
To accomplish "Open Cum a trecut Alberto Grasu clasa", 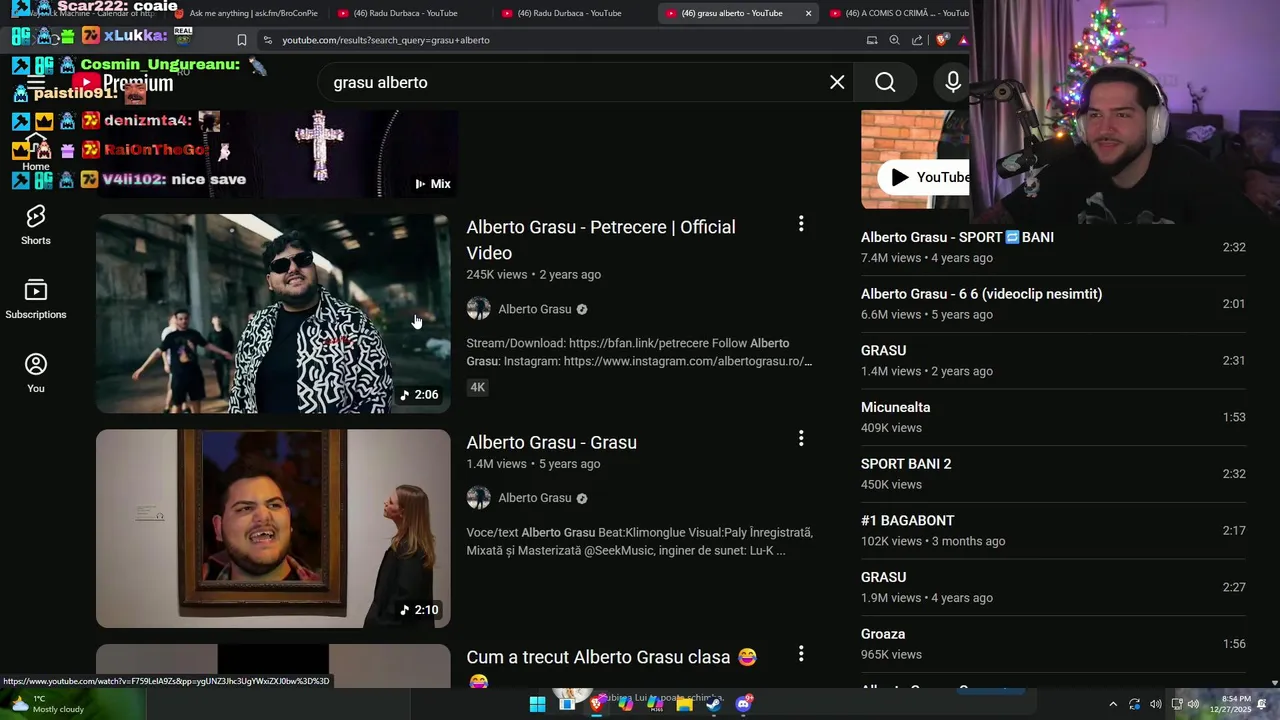I will pos(612,657).
